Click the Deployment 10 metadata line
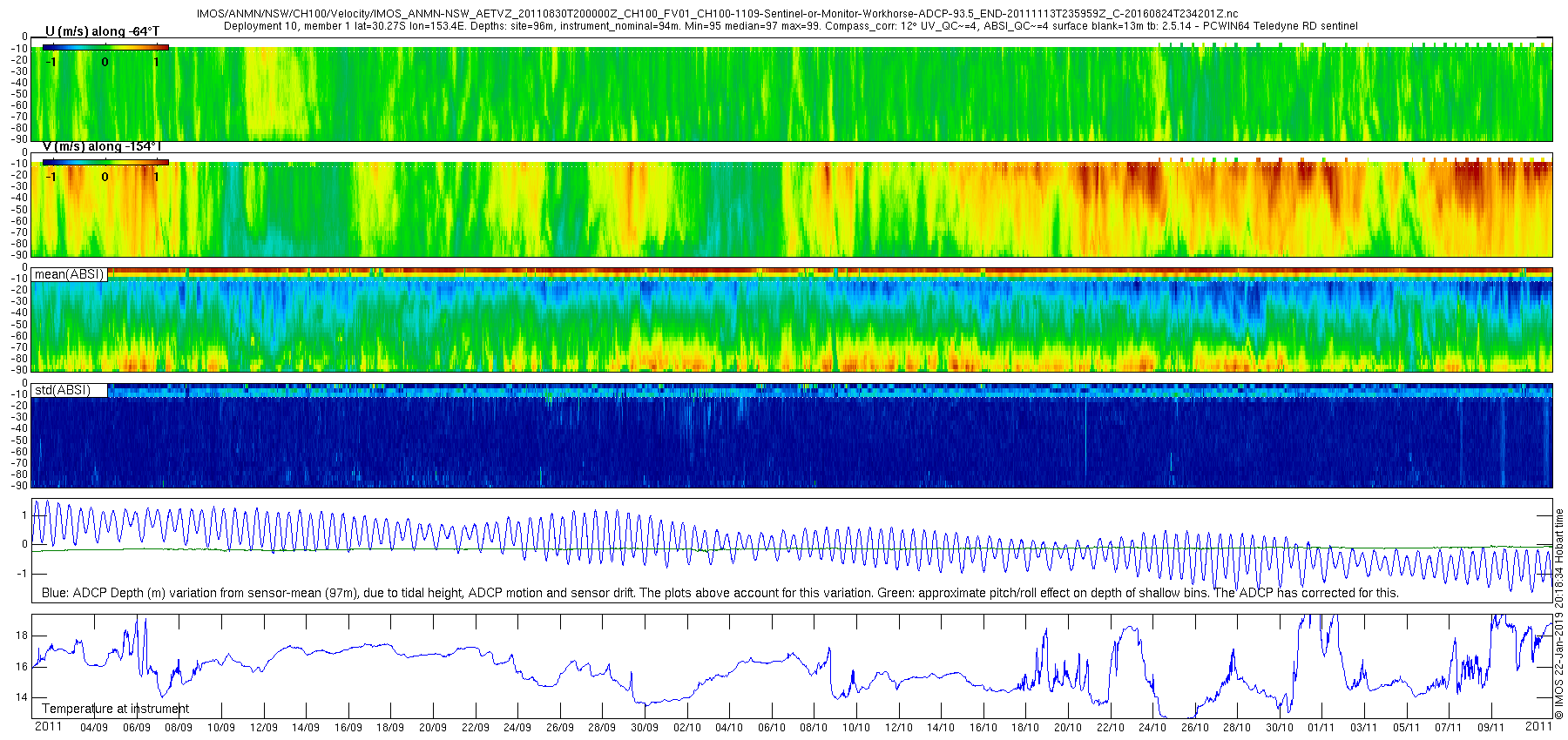 (791, 26)
